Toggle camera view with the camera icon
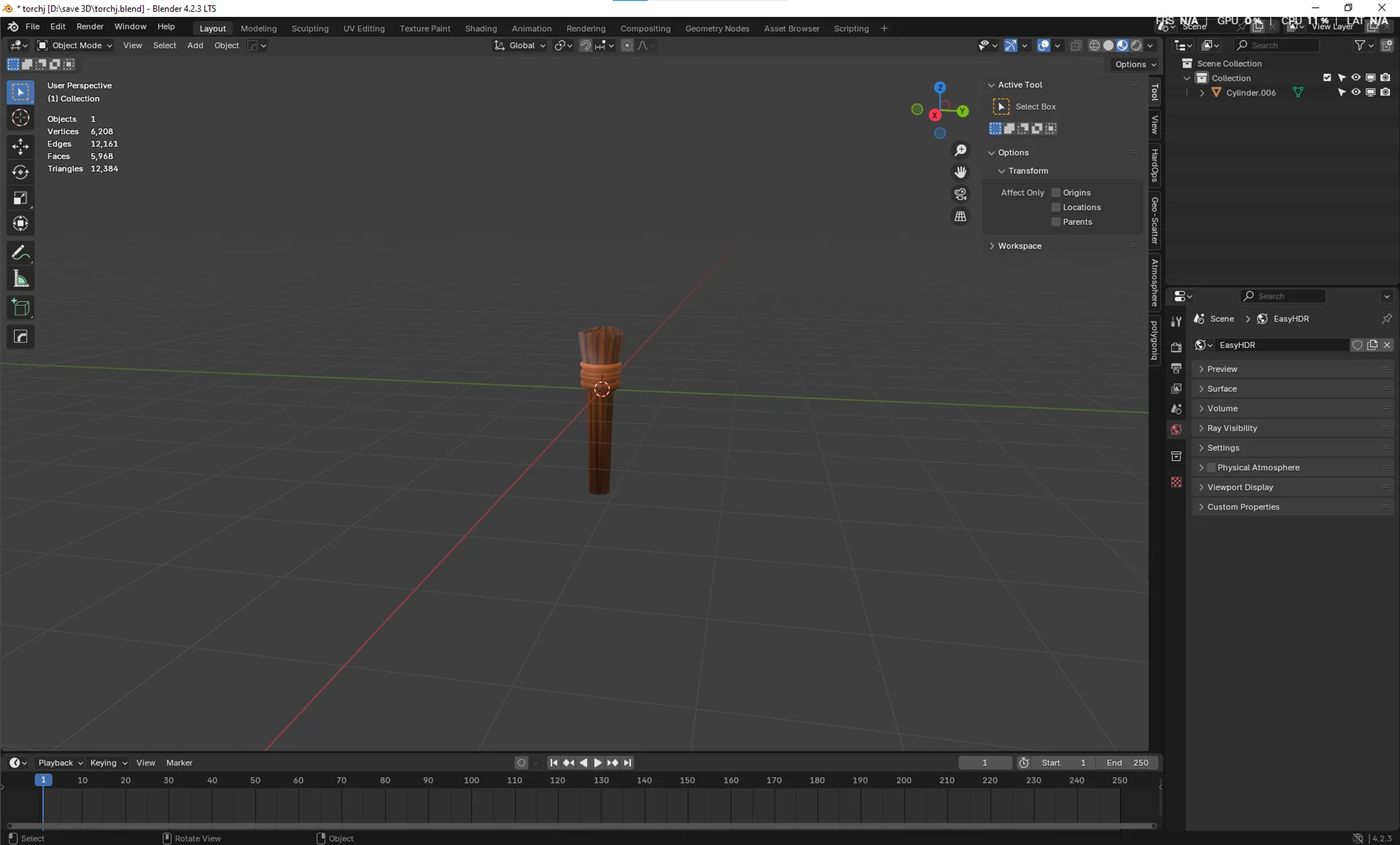Image resolution: width=1400 pixels, height=845 pixels. (x=960, y=194)
